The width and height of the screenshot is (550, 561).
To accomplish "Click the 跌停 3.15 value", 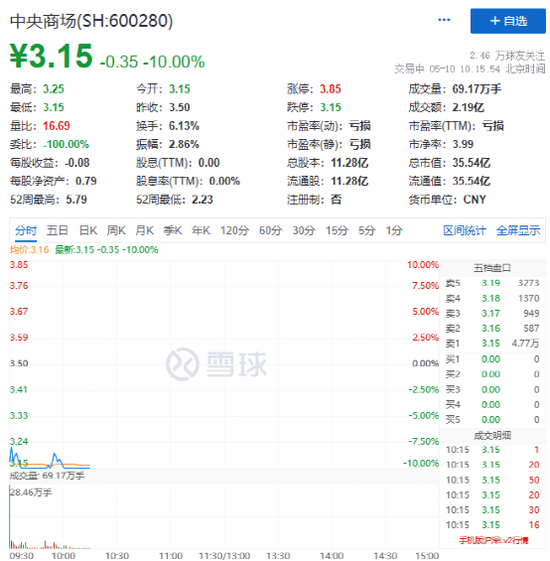I will 330,107.
